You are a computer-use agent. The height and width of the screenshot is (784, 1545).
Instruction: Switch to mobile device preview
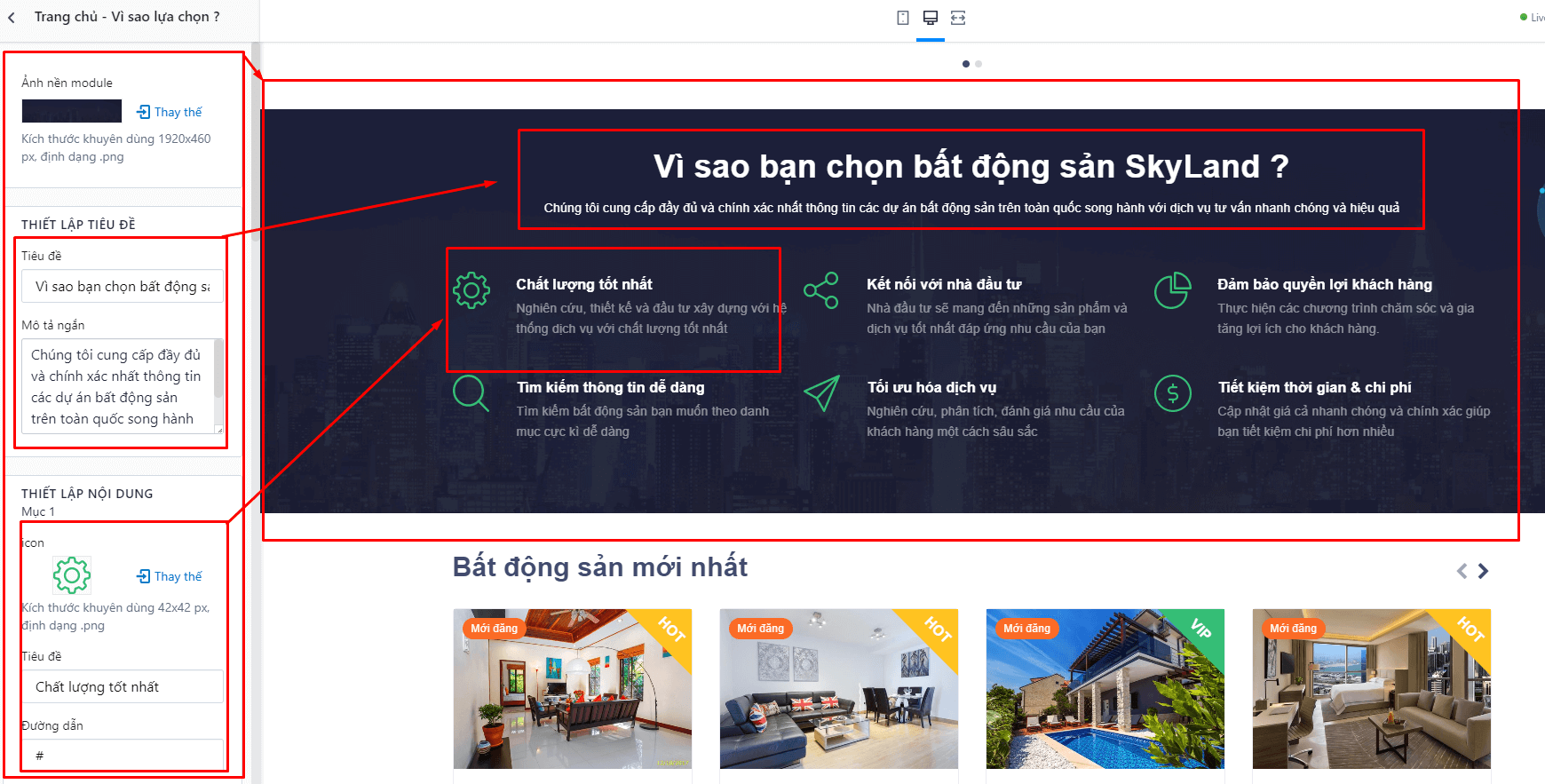pyautogui.click(x=903, y=18)
